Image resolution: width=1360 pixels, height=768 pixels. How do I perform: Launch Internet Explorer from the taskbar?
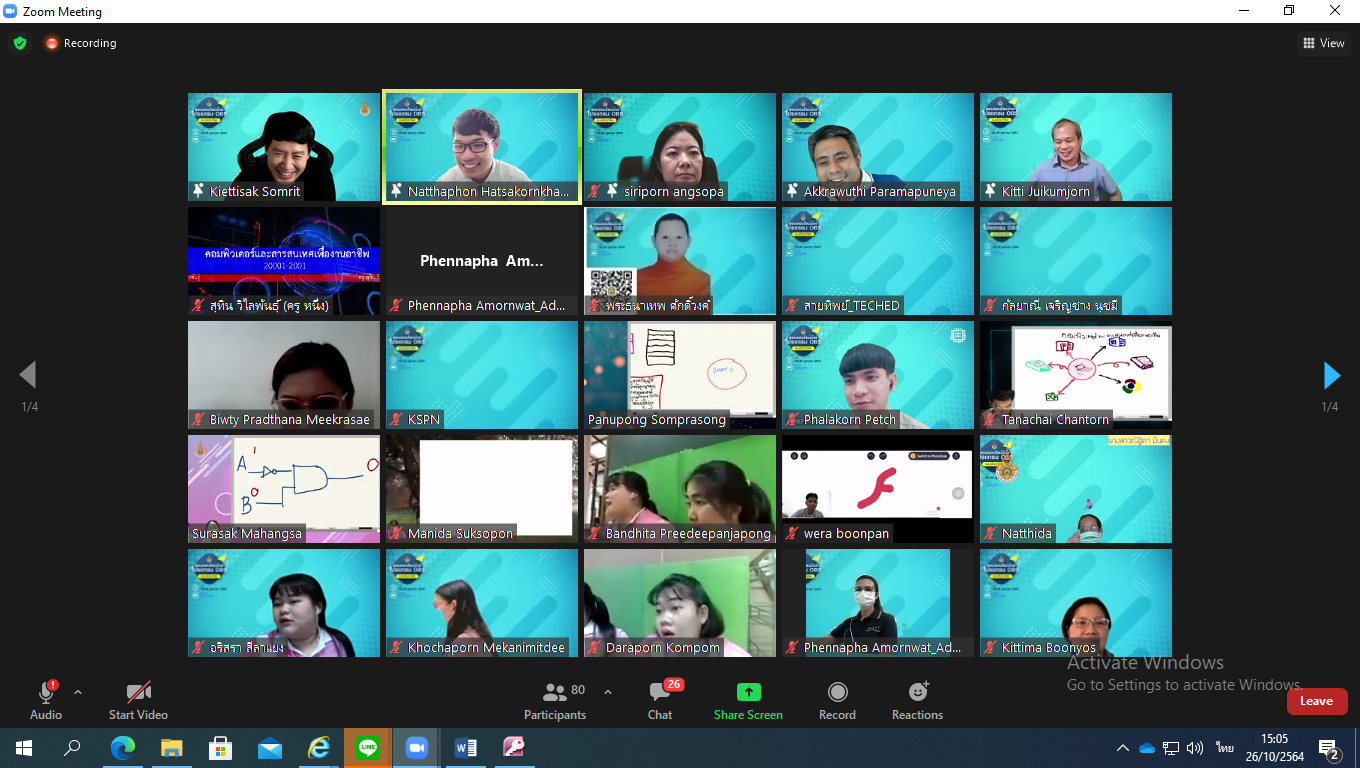pos(318,748)
